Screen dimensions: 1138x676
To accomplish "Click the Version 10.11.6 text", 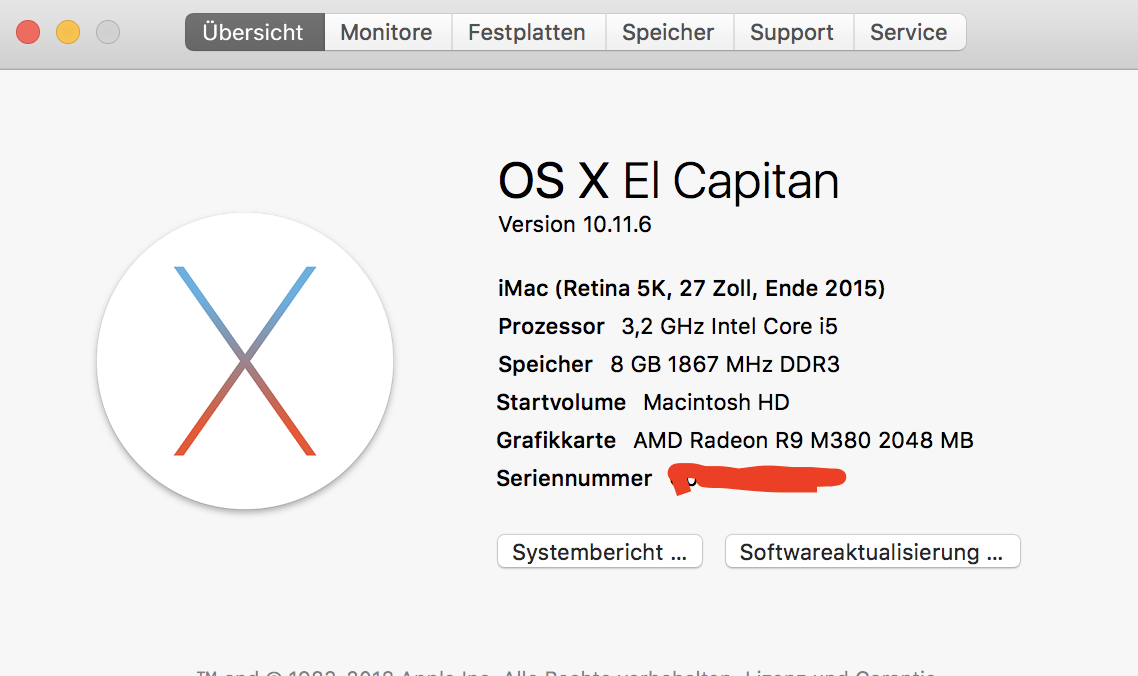I will [x=575, y=224].
